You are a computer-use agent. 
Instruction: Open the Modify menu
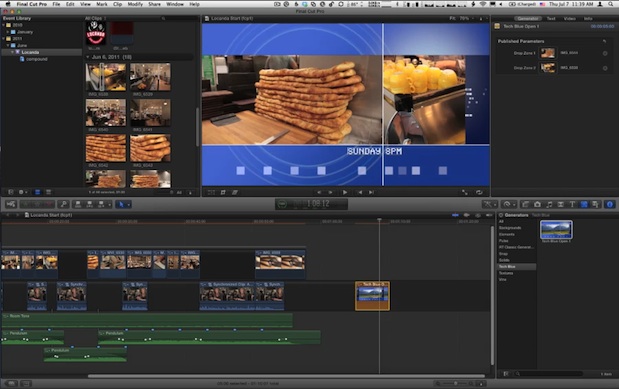pos(135,4)
